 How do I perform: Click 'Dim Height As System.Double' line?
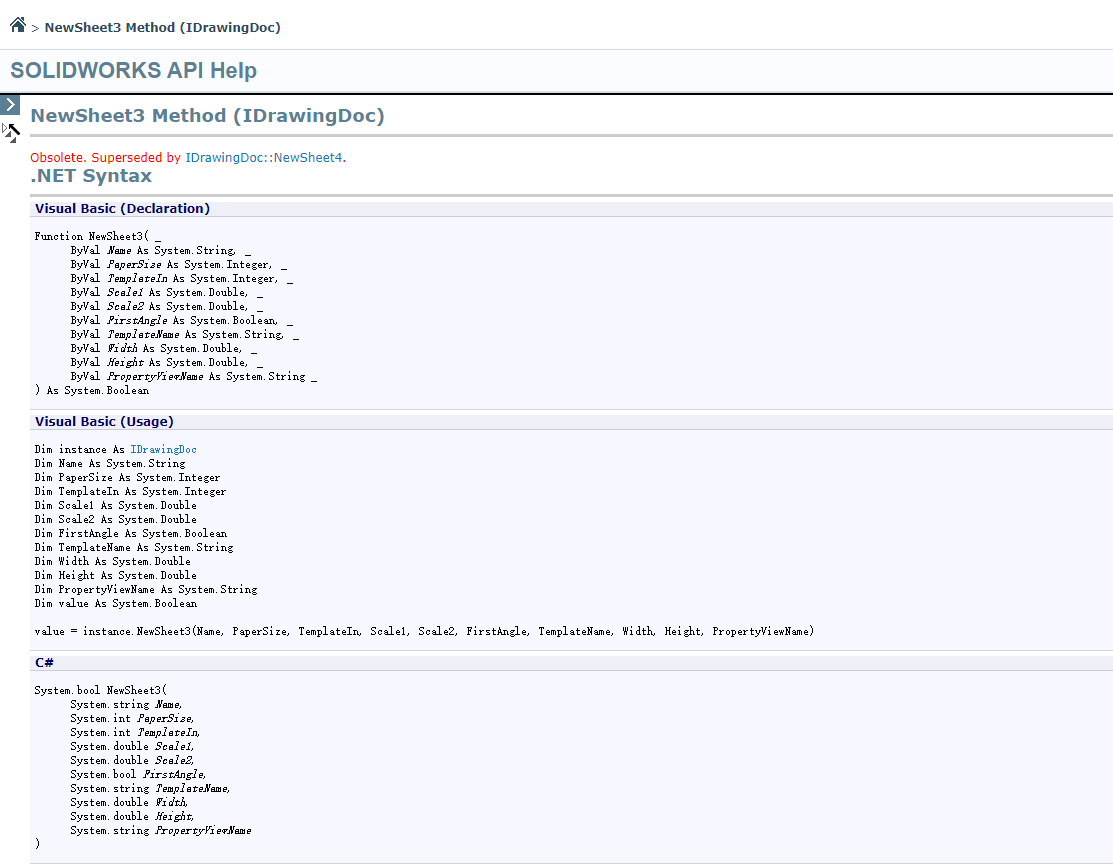(x=116, y=576)
